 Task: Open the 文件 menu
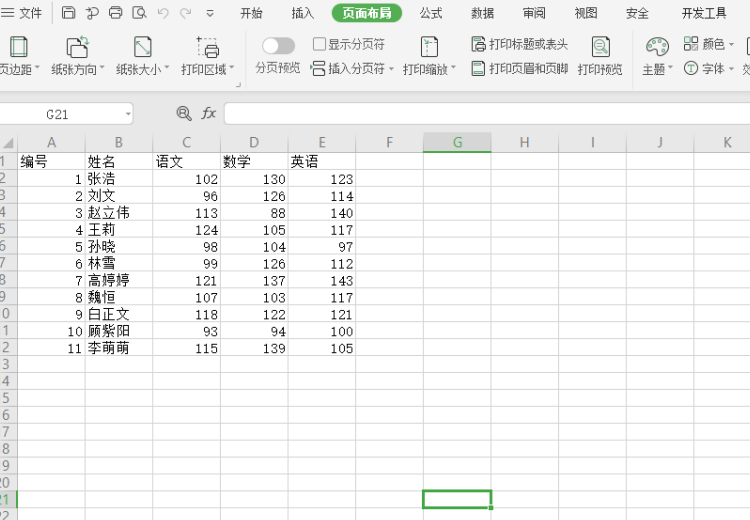pos(22,13)
